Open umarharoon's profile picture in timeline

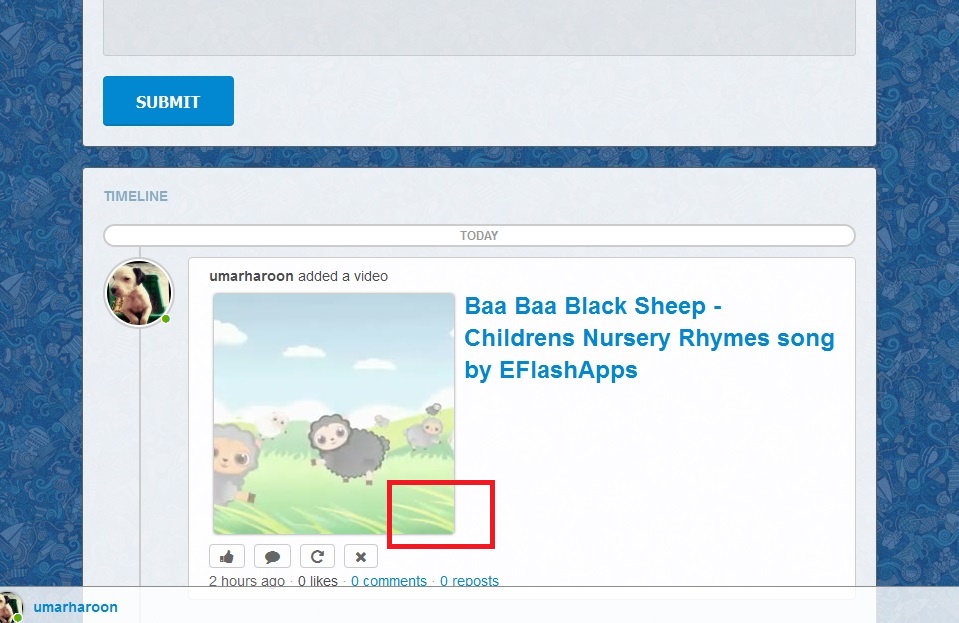139,293
